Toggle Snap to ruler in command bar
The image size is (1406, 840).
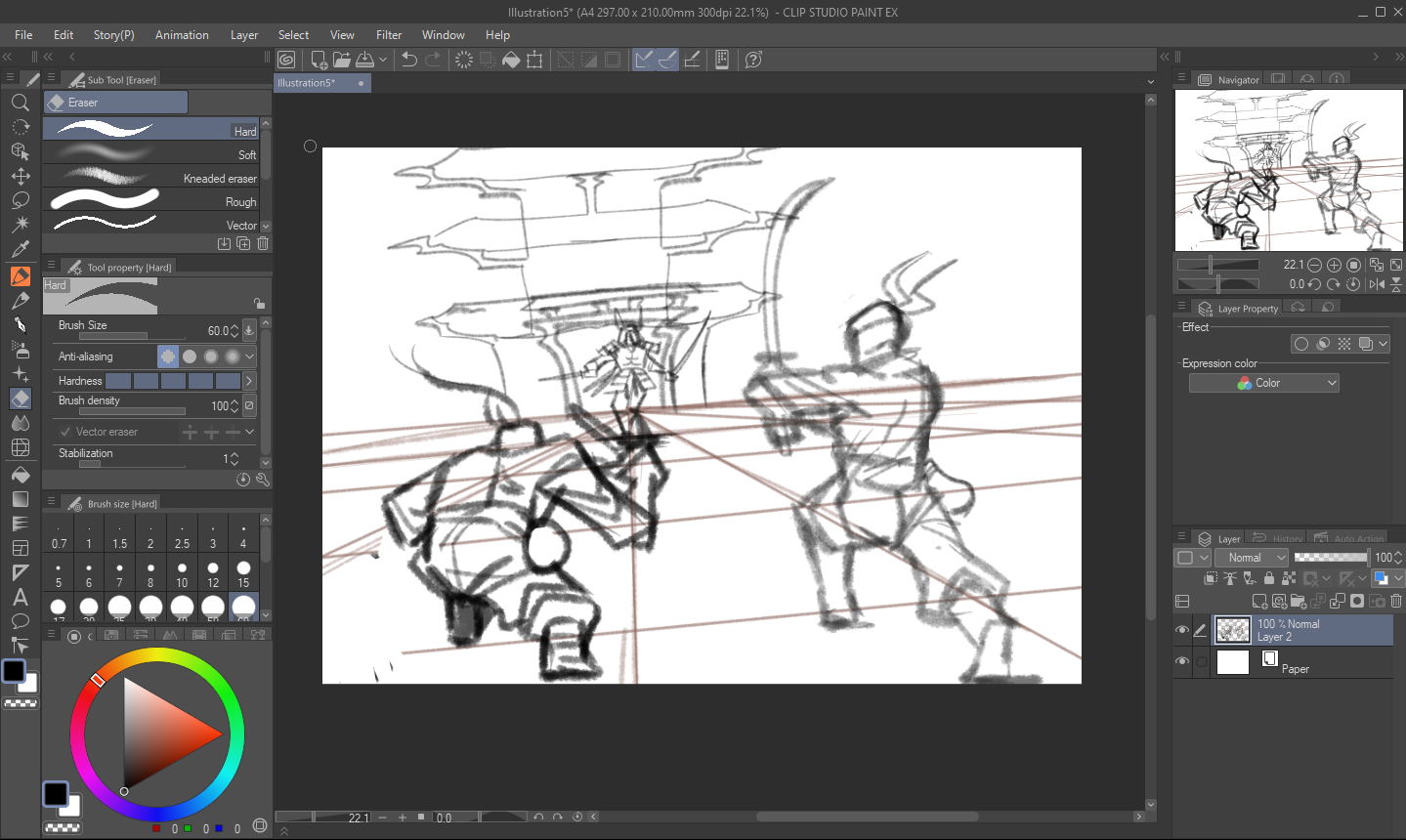pos(644,60)
